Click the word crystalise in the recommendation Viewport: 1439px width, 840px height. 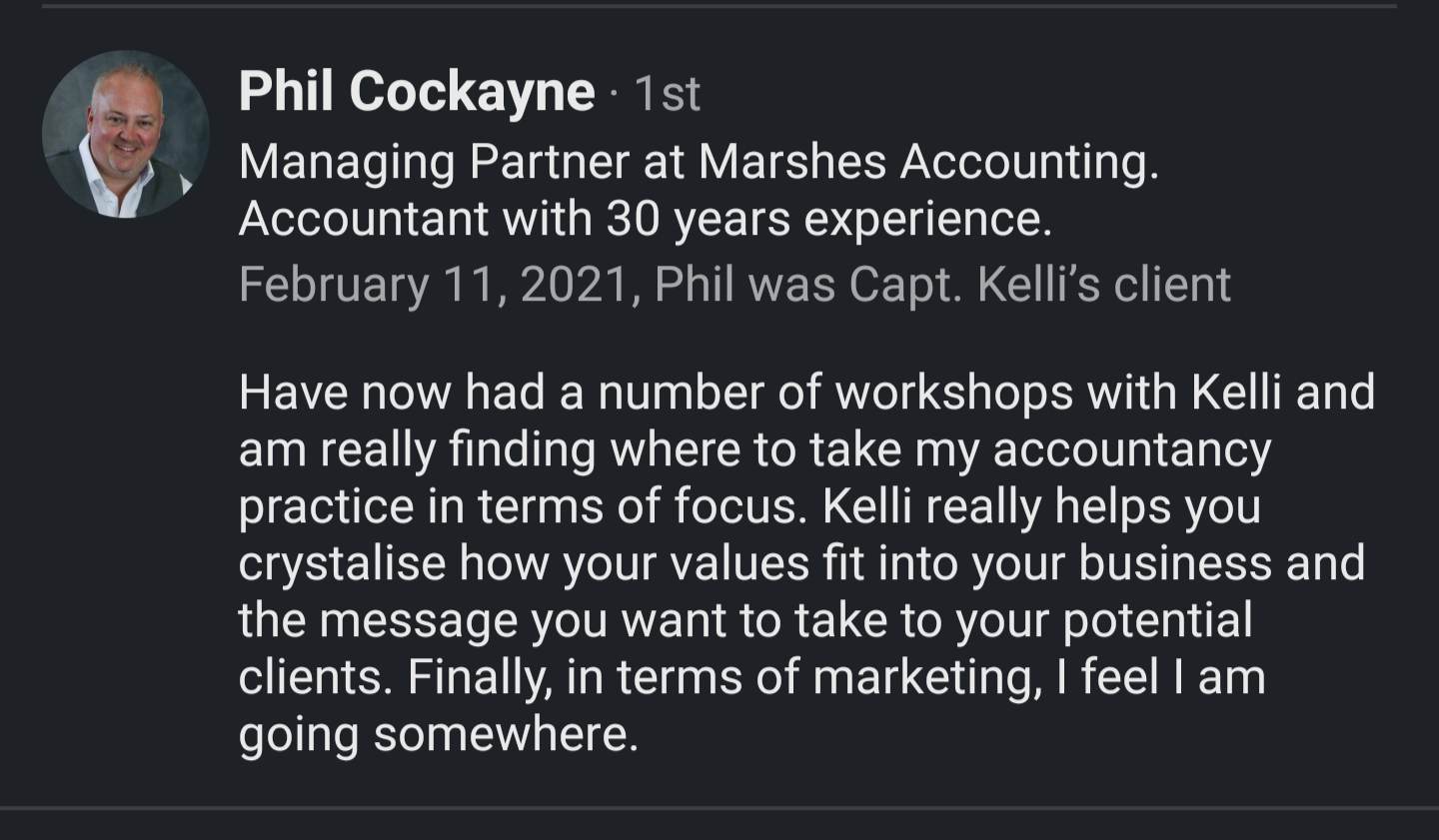tap(342, 564)
